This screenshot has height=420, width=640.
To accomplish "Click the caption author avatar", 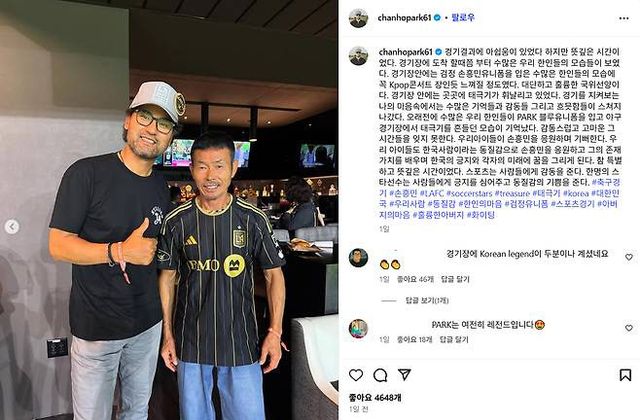I will 358,56.
